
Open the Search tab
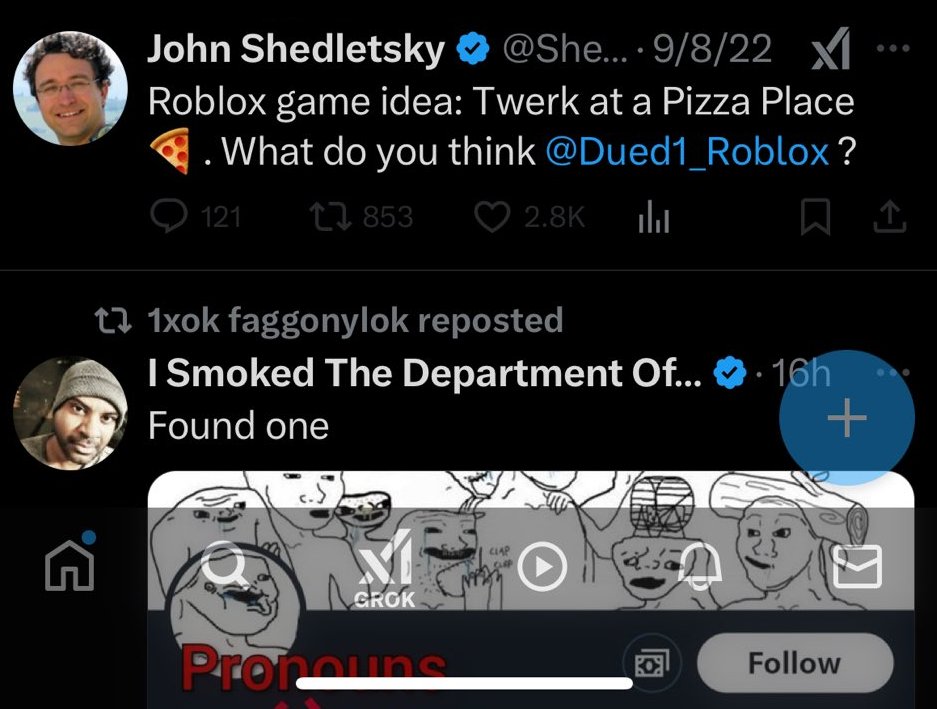226,567
